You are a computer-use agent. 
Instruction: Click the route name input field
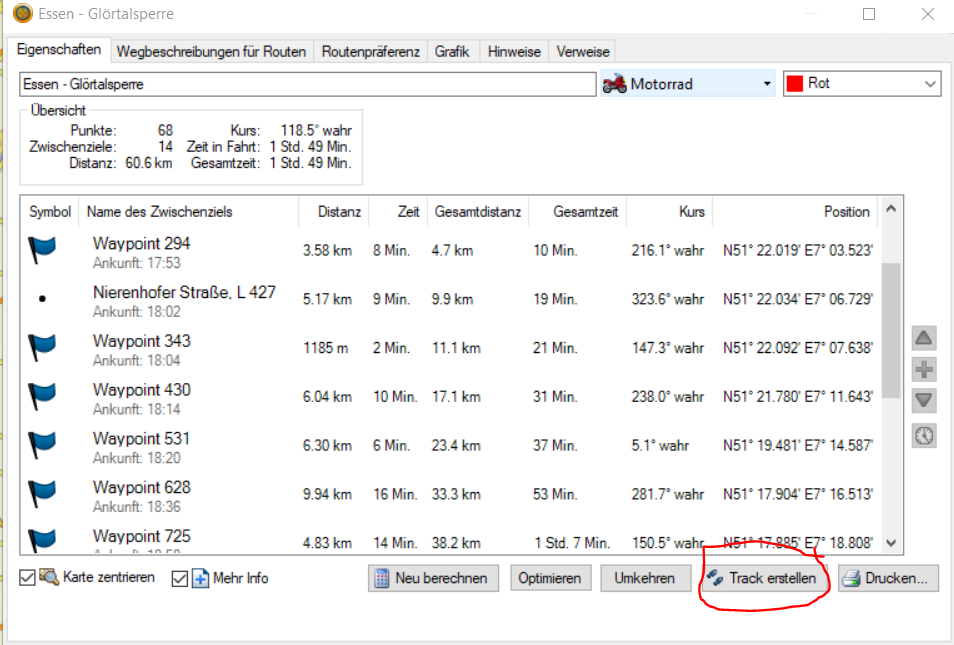(308, 85)
